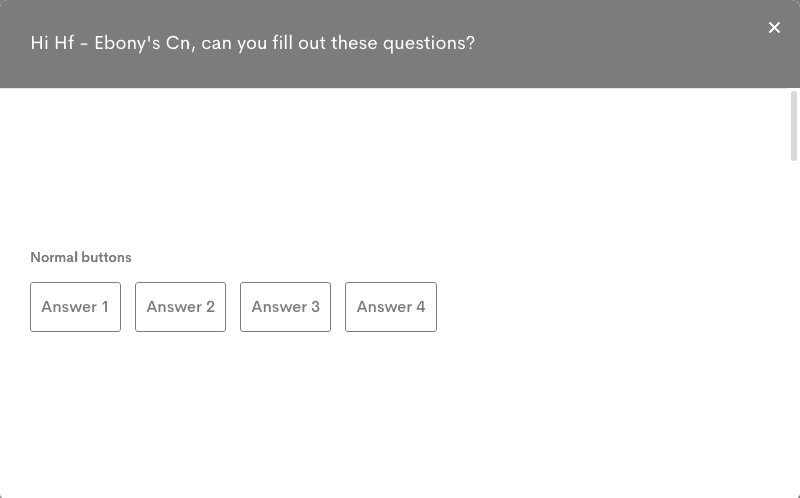Click the vertical scrollbar thumb

click(x=794, y=126)
